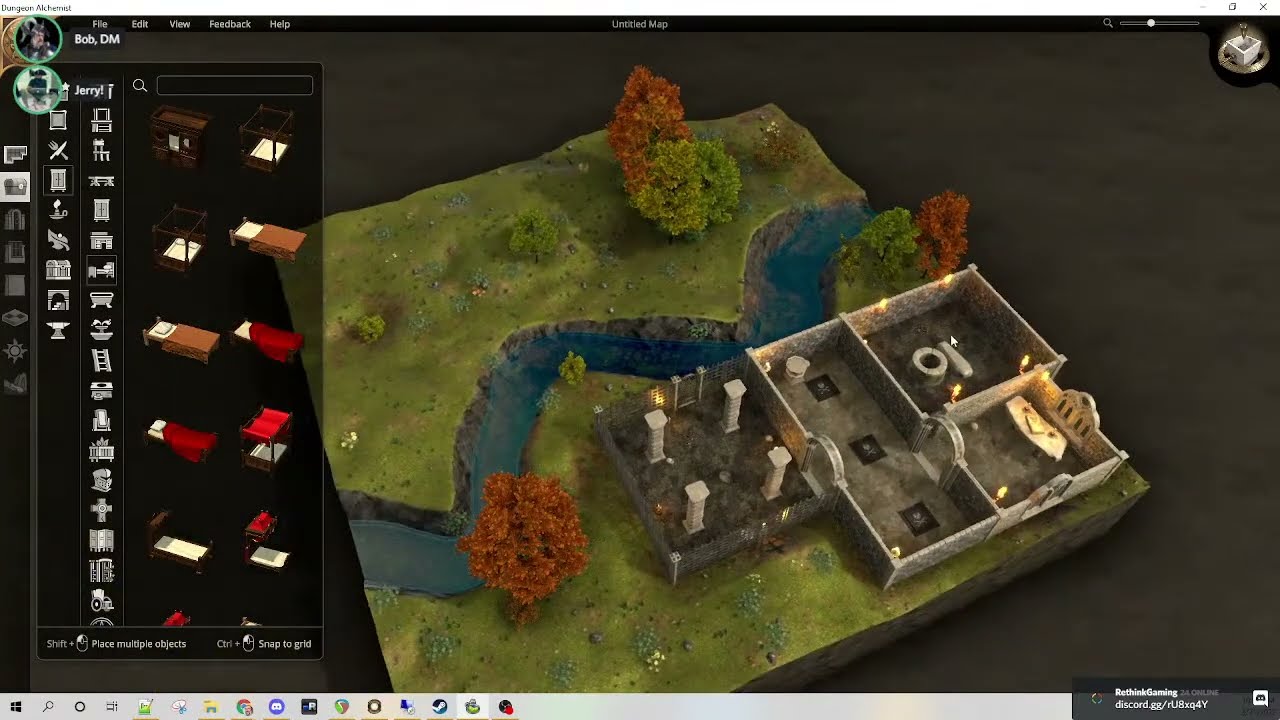Open the cupboard subcategory
Screen dimensions: 1280x720
pyautogui.click(x=101, y=210)
